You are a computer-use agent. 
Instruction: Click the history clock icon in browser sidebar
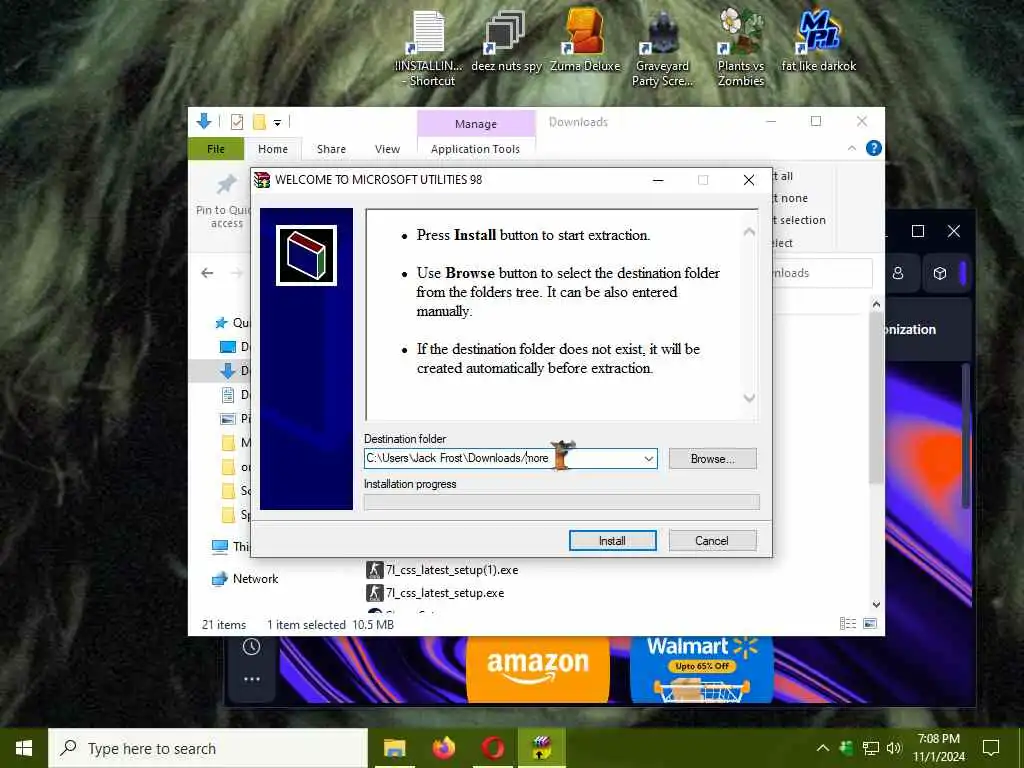point(251,647)
